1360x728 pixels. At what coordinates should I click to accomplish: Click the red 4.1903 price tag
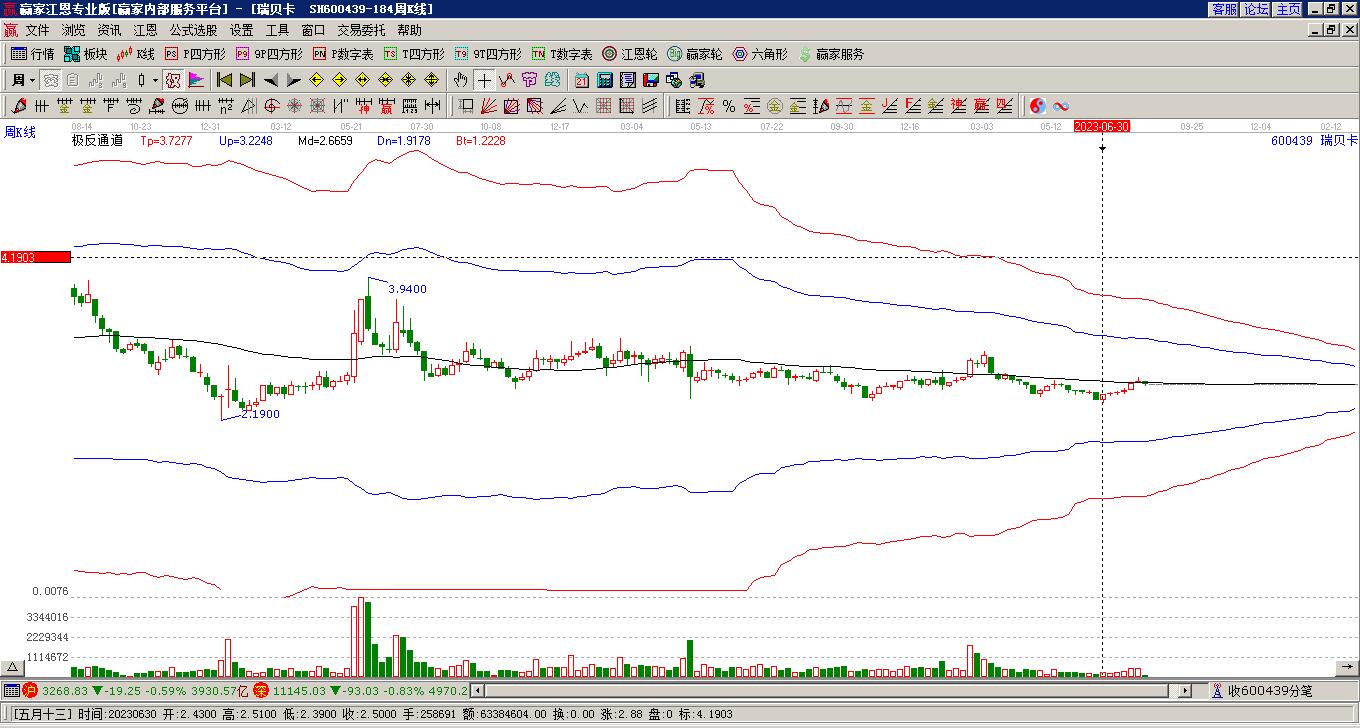(x=36, y=258)
